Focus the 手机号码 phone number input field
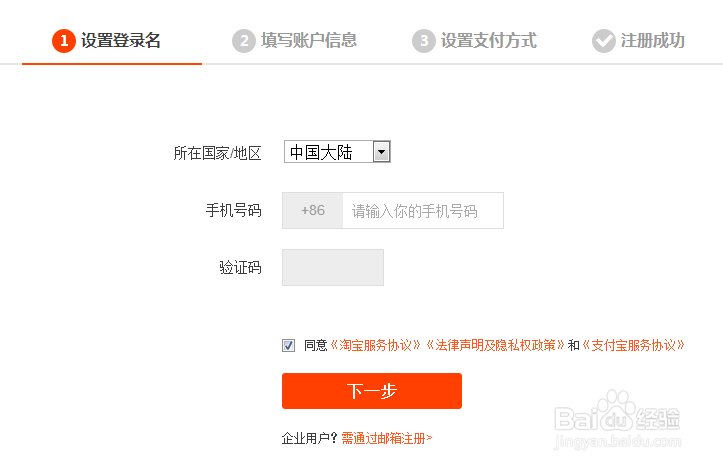This screenshot has width=723, height=467. [422, 211]
